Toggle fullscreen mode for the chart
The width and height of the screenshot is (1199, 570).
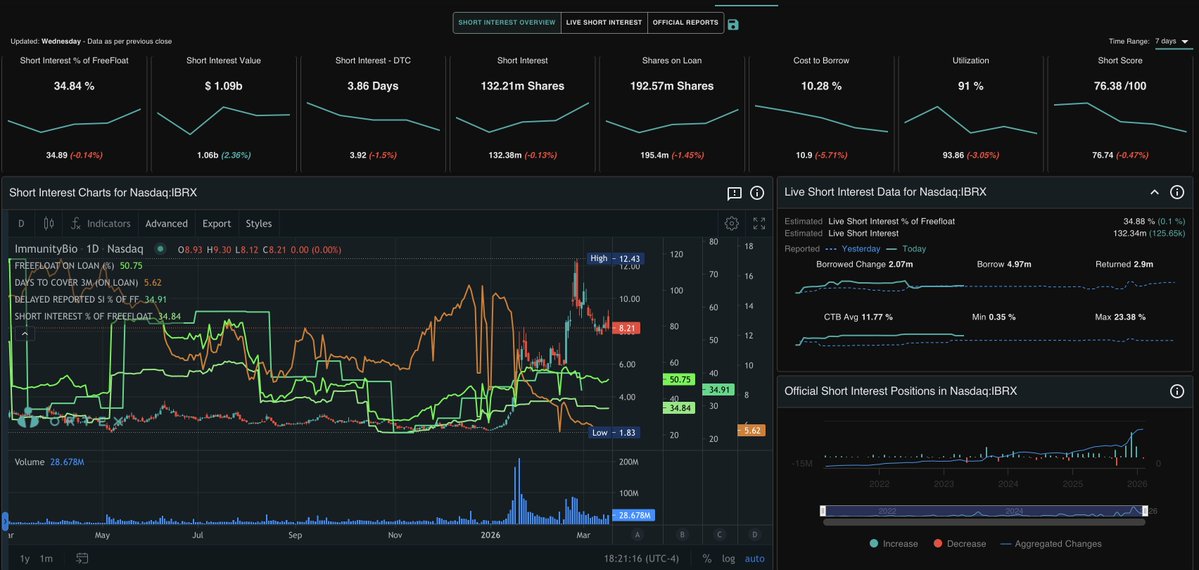(759, 223)
